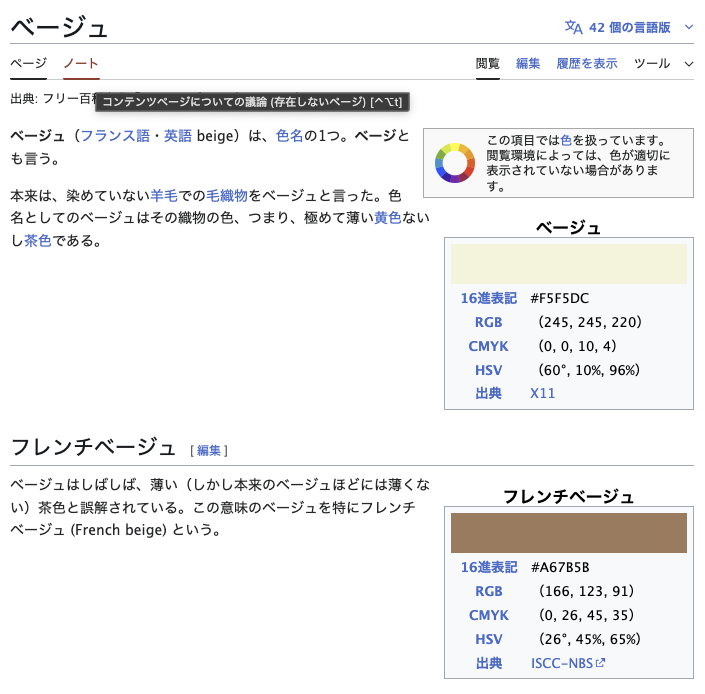
Task: Click the first 16進表記 label link
Action: coord(489,298)
